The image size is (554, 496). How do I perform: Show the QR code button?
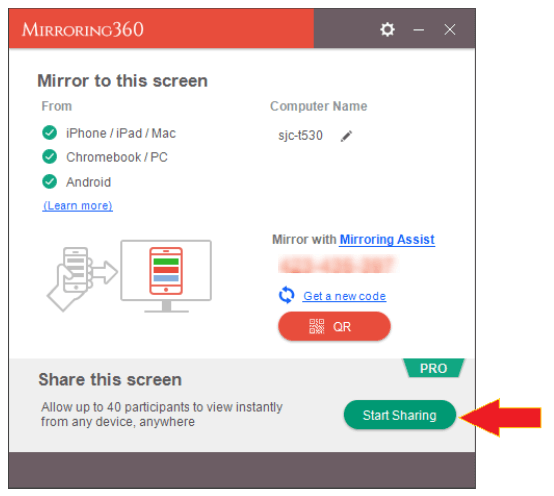click(334, 326)
